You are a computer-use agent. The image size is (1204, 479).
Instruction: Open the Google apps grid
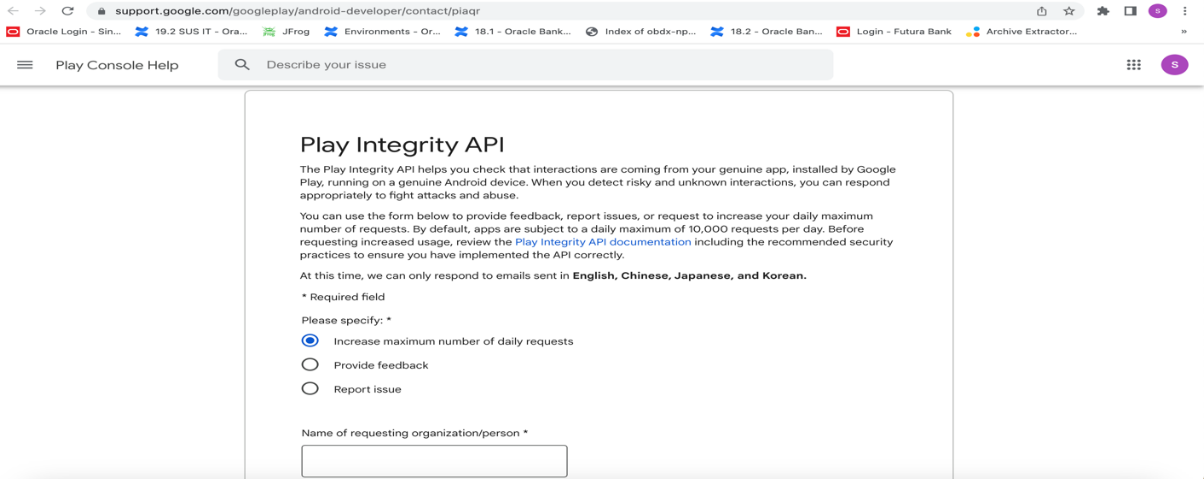pos(1133,65)
